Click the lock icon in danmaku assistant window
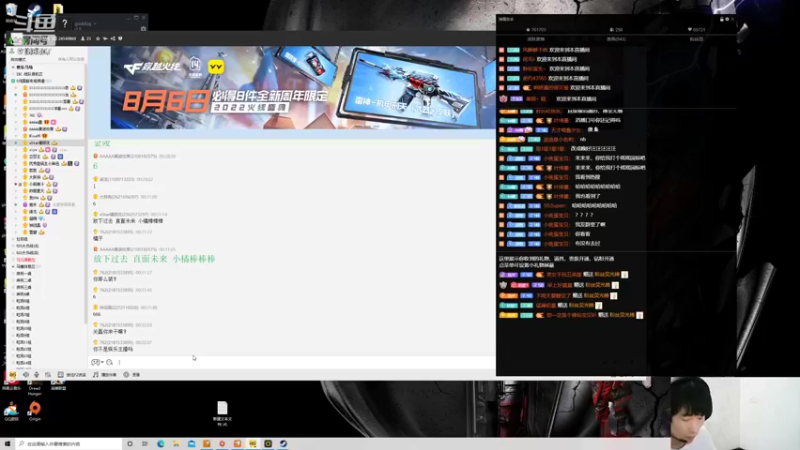The height and width of the screenshot is (450, 800). pos(722,19)
